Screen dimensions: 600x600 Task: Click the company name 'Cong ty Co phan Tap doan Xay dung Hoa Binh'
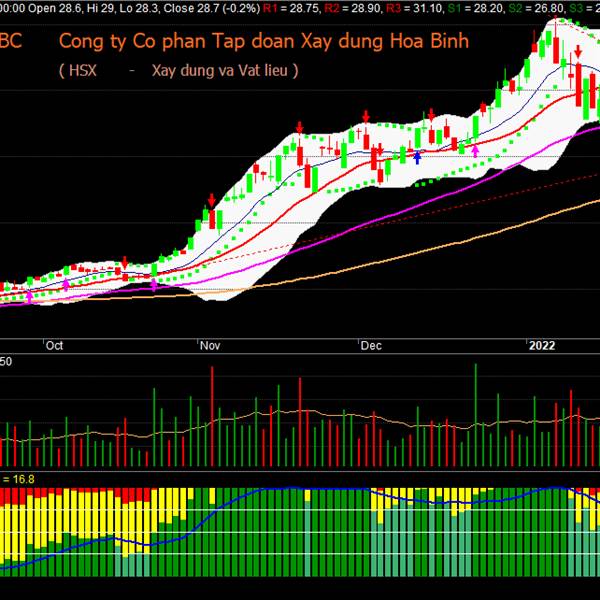click(264, 41)
